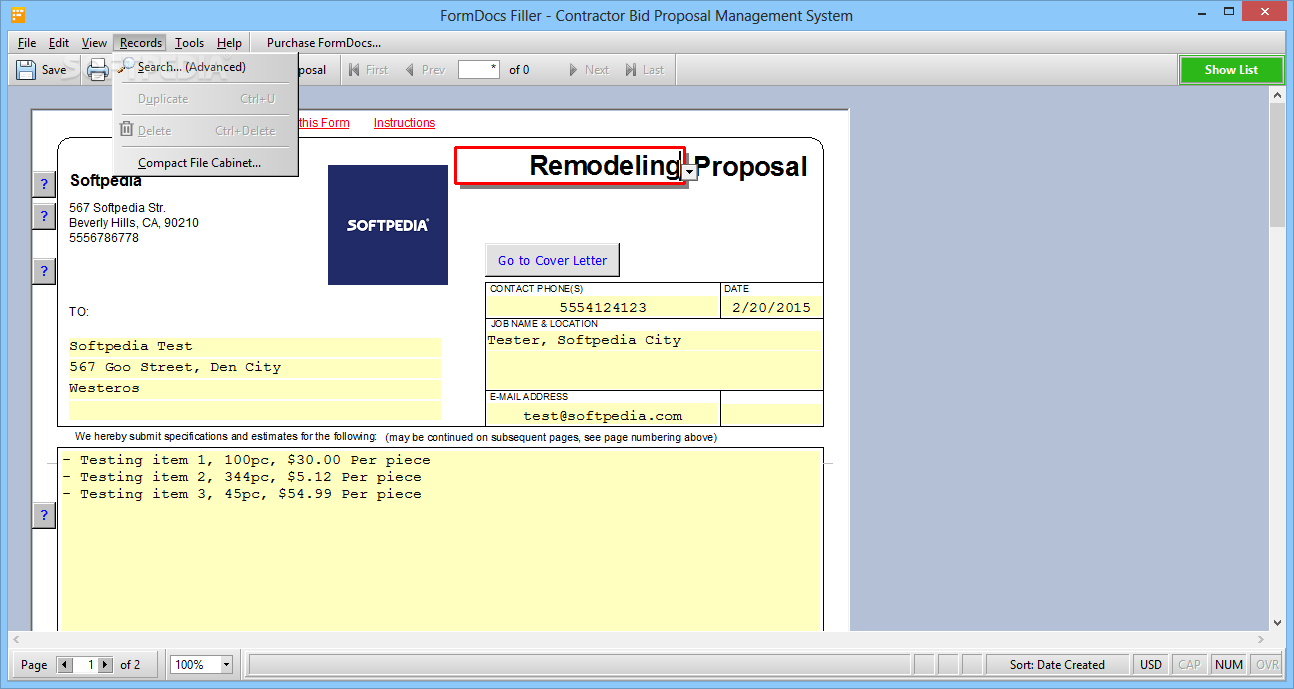Click the OVR indicator in status bar
The image size is (1294, 689).
pos(1267,665)
